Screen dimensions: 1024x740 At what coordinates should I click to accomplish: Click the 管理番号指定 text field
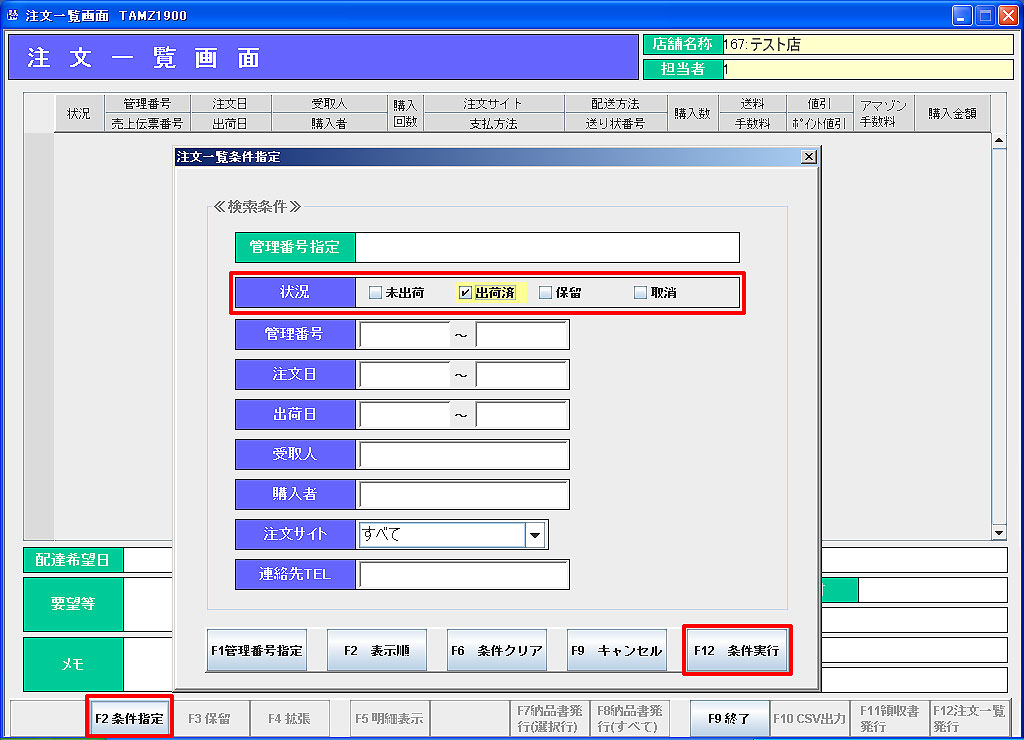pos(547,247)
